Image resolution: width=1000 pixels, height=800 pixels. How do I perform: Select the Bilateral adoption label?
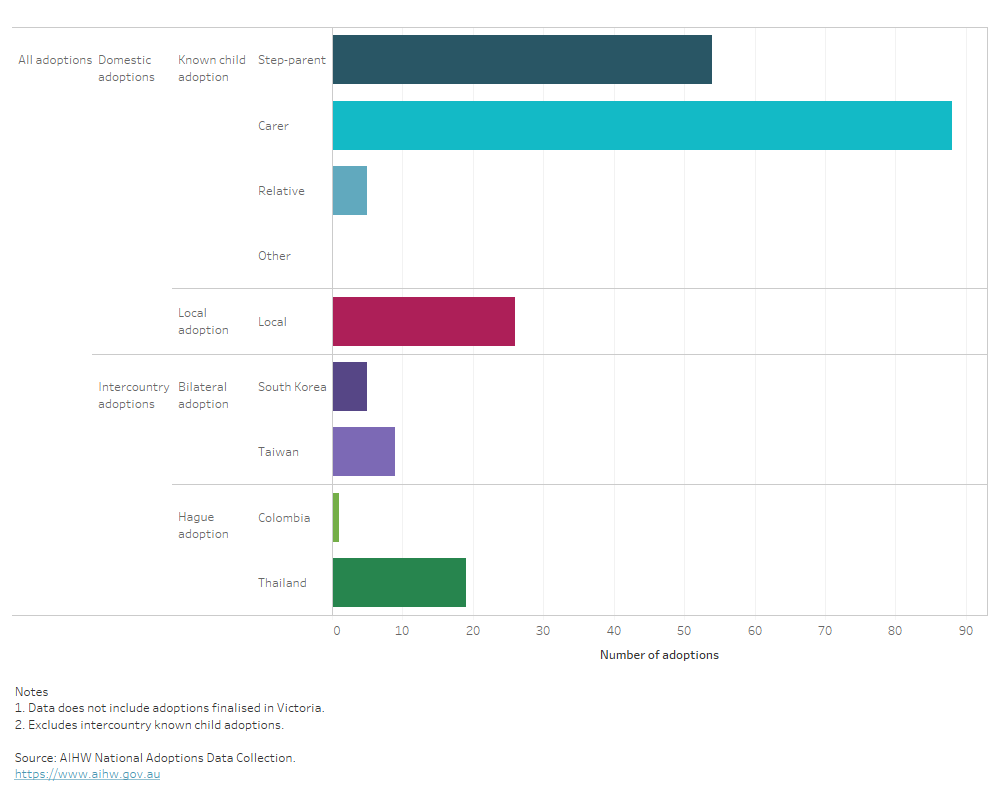click(203, 395)
